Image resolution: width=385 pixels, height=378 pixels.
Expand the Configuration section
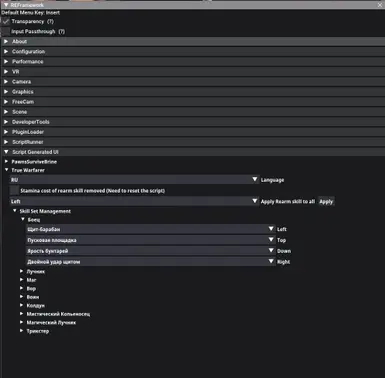pos(193,51)
